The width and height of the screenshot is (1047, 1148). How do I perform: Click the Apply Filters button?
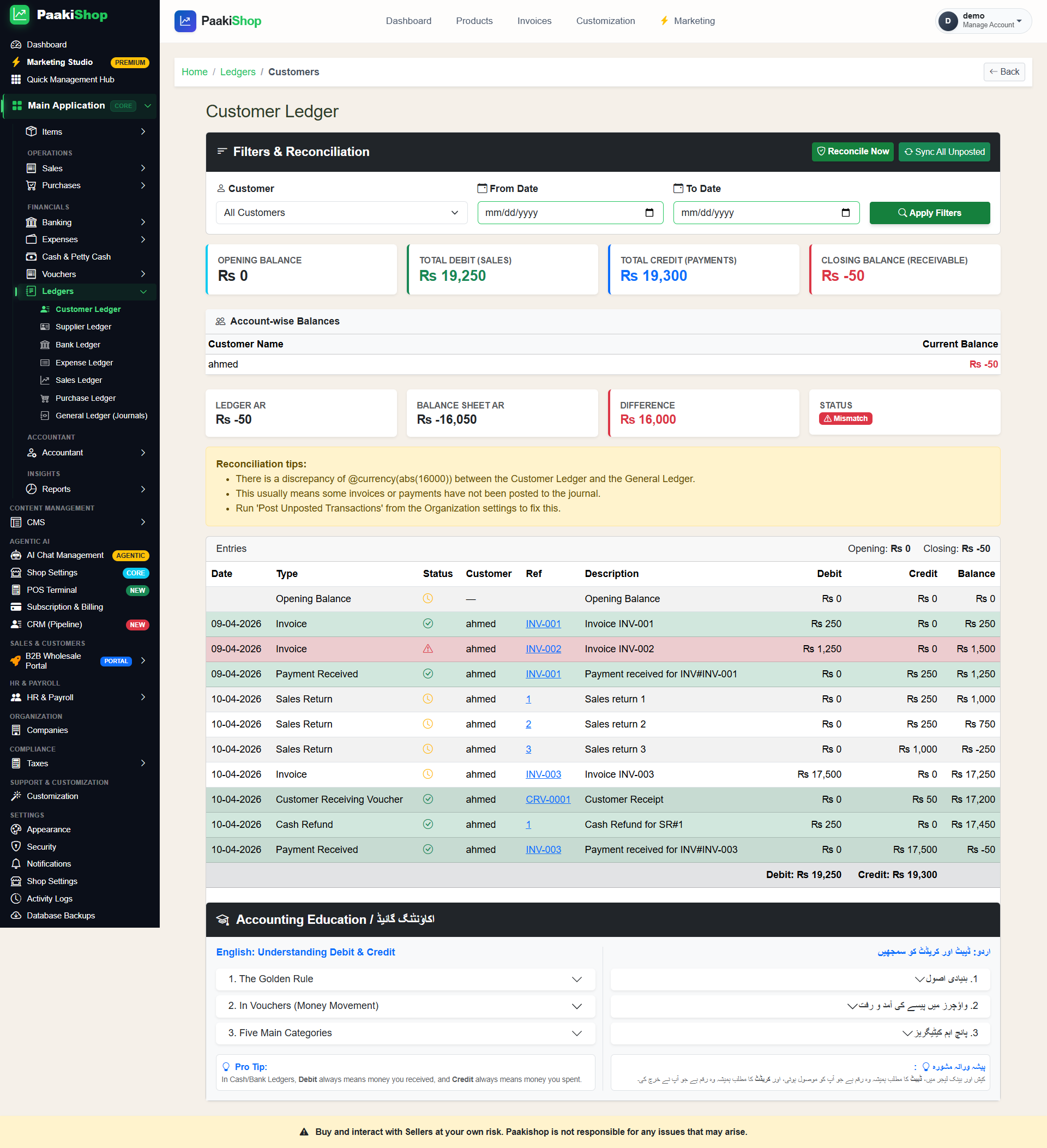929,213
